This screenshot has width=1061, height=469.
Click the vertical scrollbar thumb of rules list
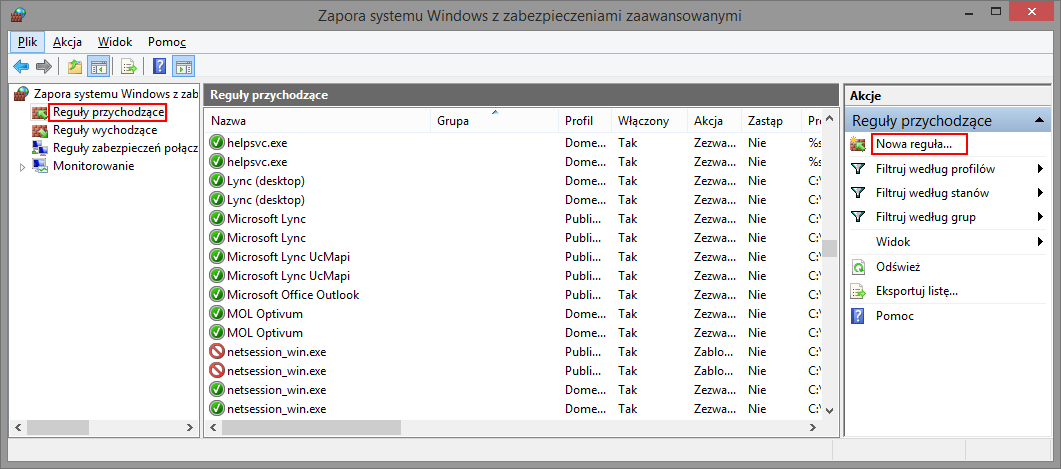(830, 248)
